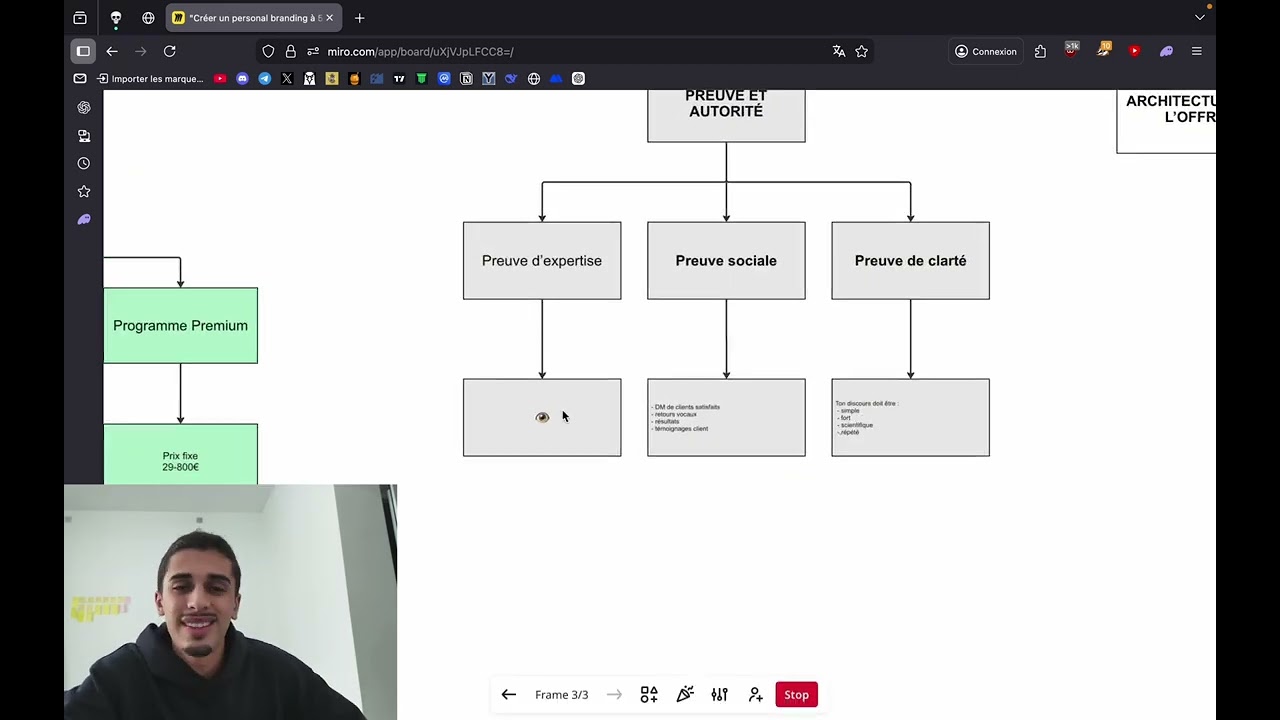Click the next frame arrow
1280x720 pixels.
pyautogui.click(x=614, y=695)
